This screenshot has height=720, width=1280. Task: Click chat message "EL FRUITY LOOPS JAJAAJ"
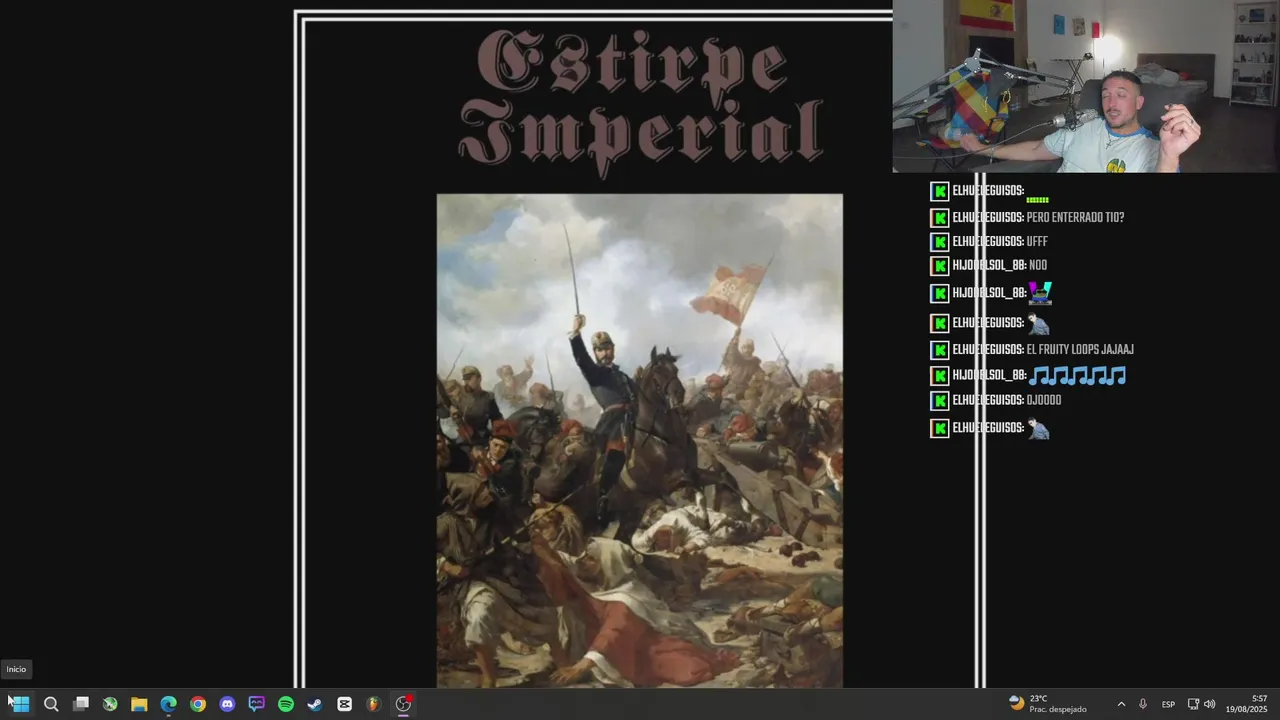[x=1080, y=349]
